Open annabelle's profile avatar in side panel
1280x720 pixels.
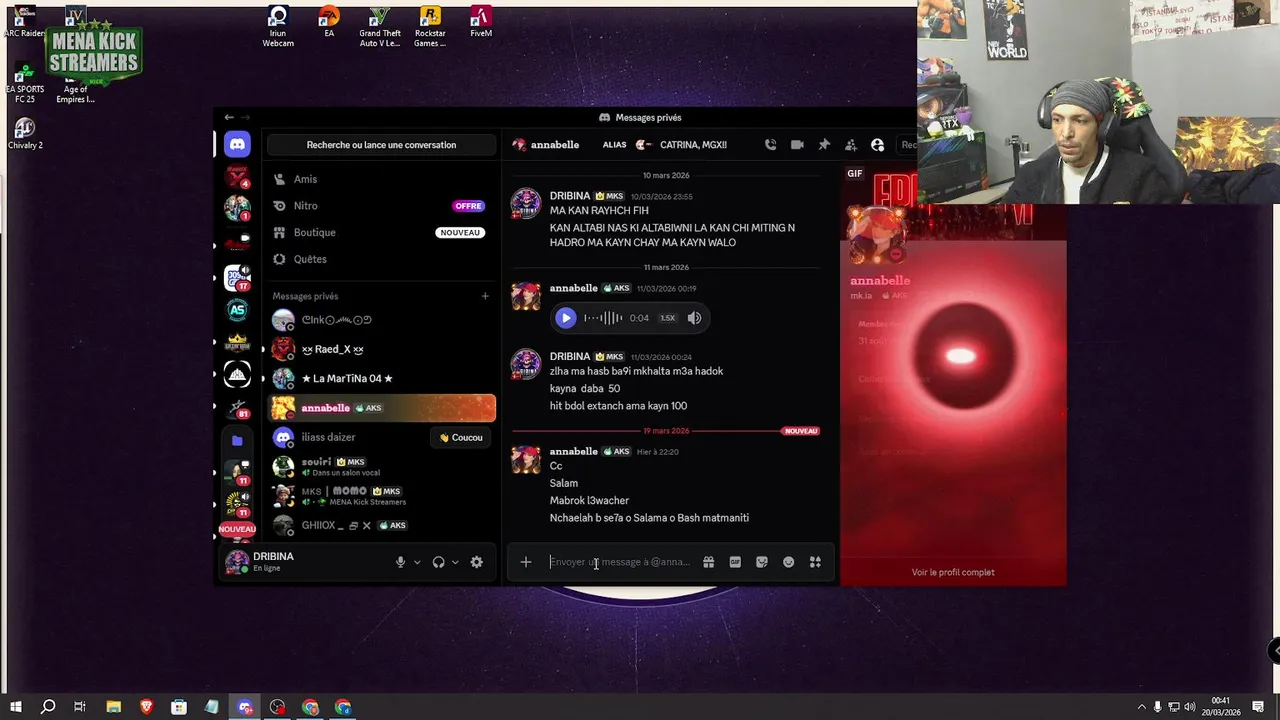pos(877,237)
